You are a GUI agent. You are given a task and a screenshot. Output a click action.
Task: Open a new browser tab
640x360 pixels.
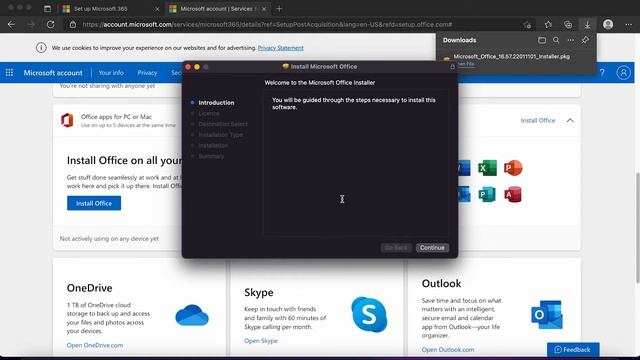point(279,9)
